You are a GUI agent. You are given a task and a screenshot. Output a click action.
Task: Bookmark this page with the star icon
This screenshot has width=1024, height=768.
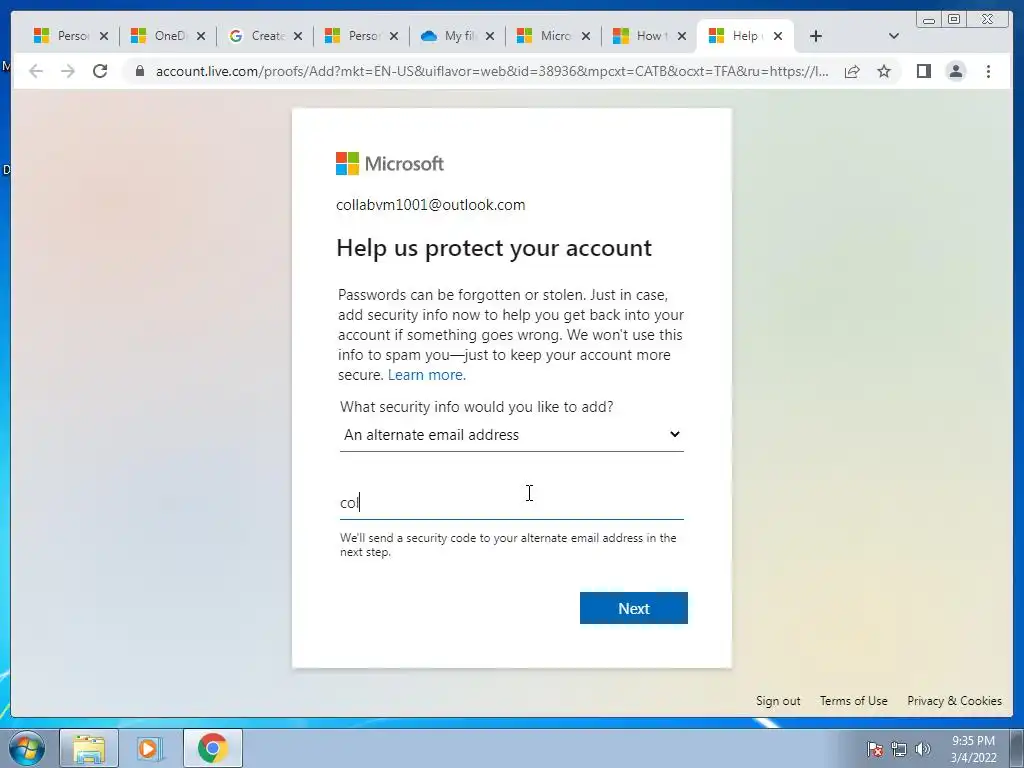pyautogui.click(x=884, y=71)
